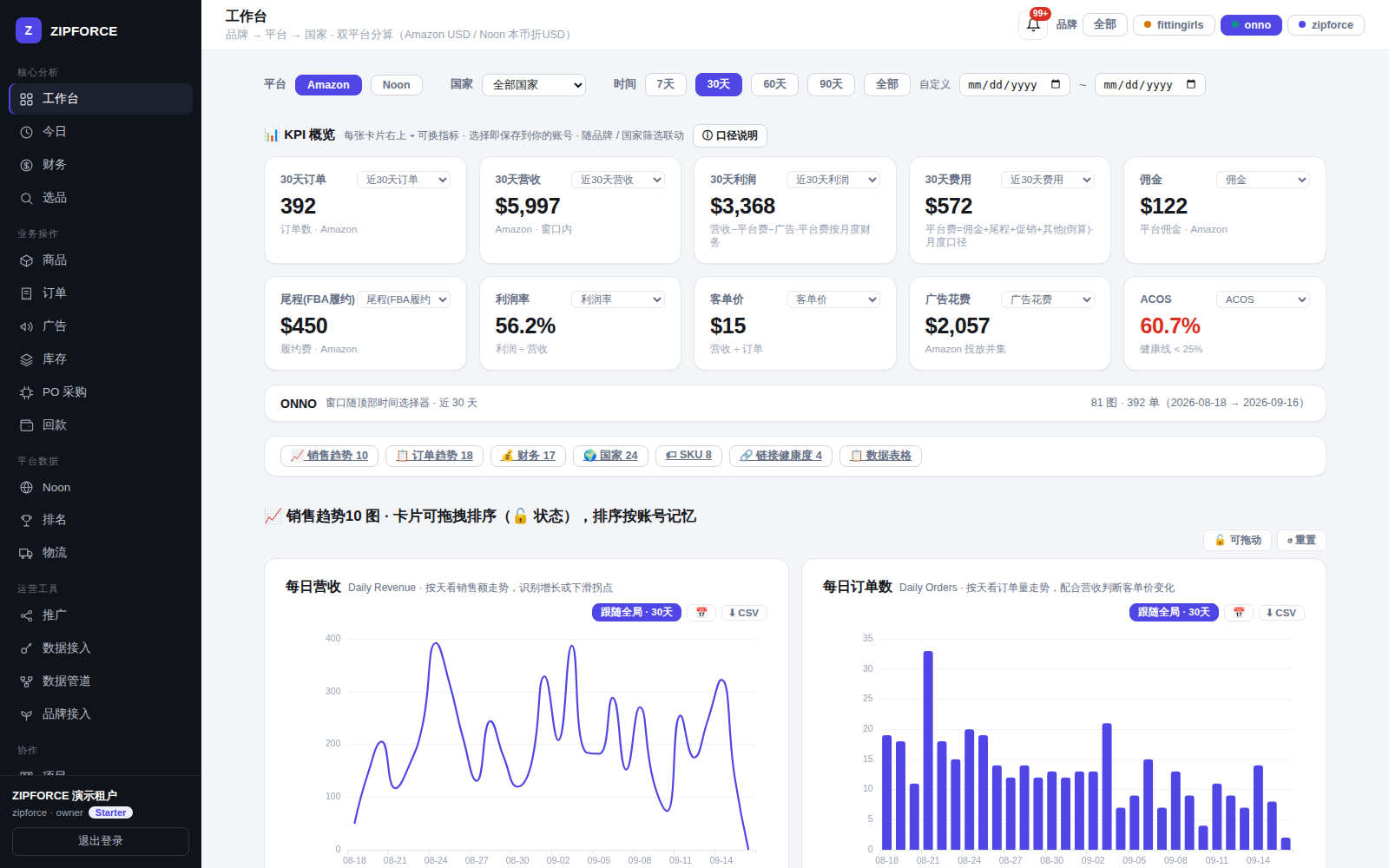Click the custom start date input field
Screen dimensions: 1389x868
[x=1015, y=85]
